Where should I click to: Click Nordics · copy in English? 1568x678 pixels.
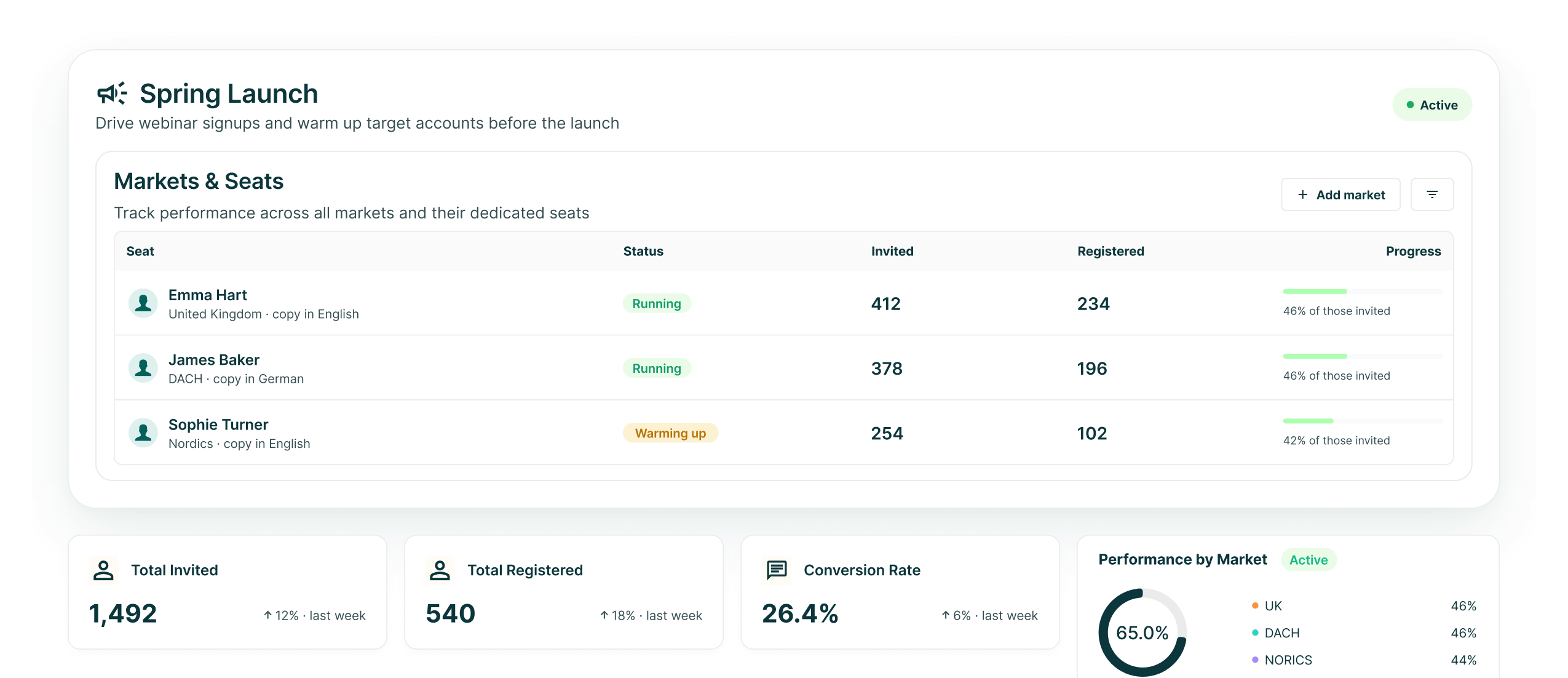pyautogui.click(x=239, y=444)
